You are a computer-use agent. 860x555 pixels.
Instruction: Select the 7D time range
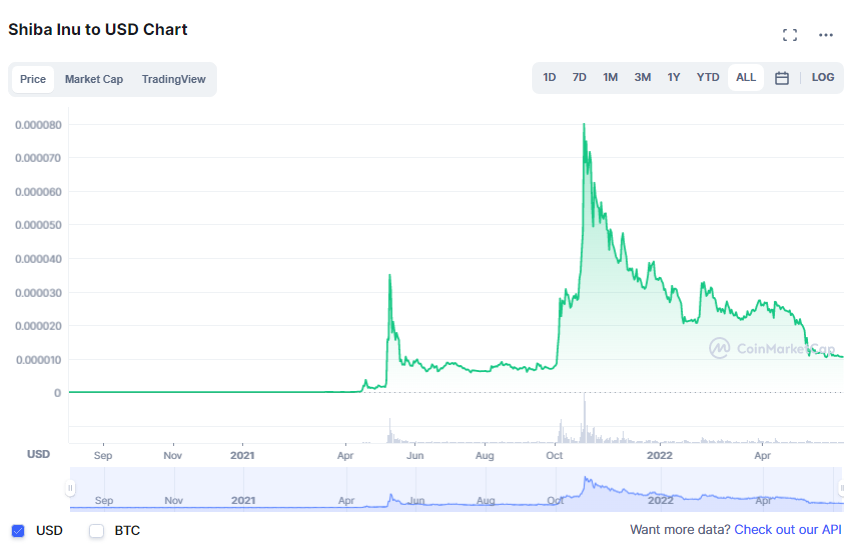(579, 77)
